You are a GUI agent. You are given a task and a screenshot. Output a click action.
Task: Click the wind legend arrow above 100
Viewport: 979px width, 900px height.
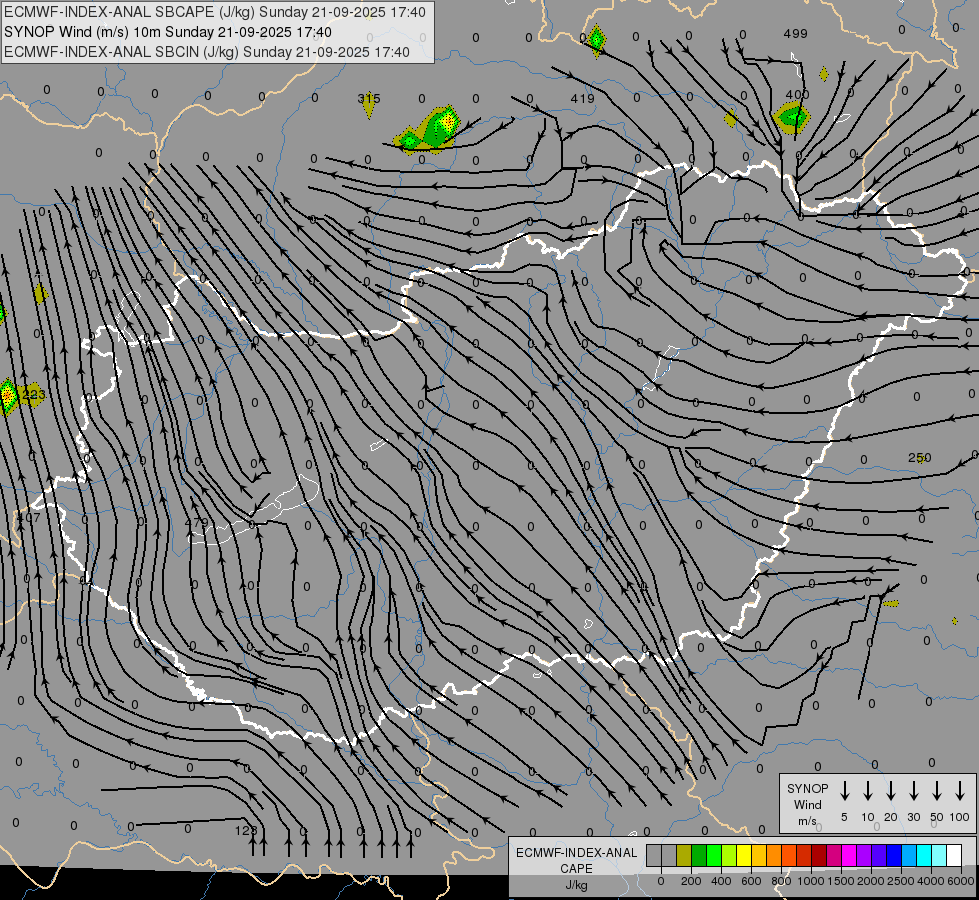point(960,791)
